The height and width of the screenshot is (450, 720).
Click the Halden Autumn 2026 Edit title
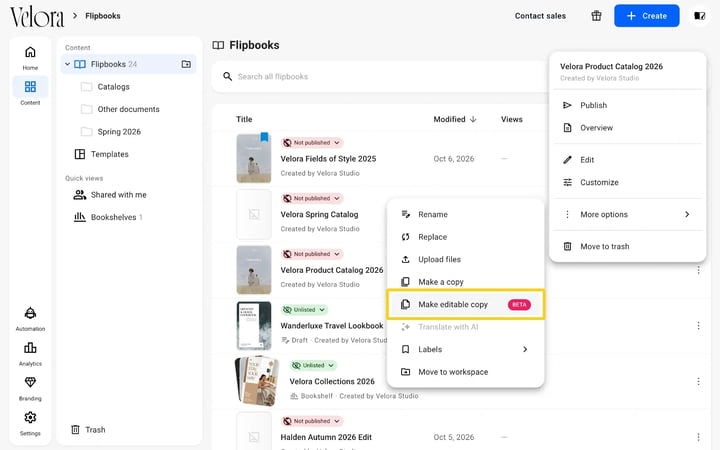(x=326, y=437)
